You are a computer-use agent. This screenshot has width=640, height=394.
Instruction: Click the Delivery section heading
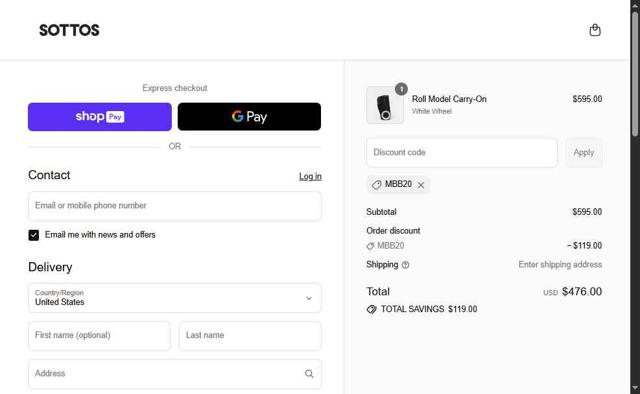(x=50, y=267)
